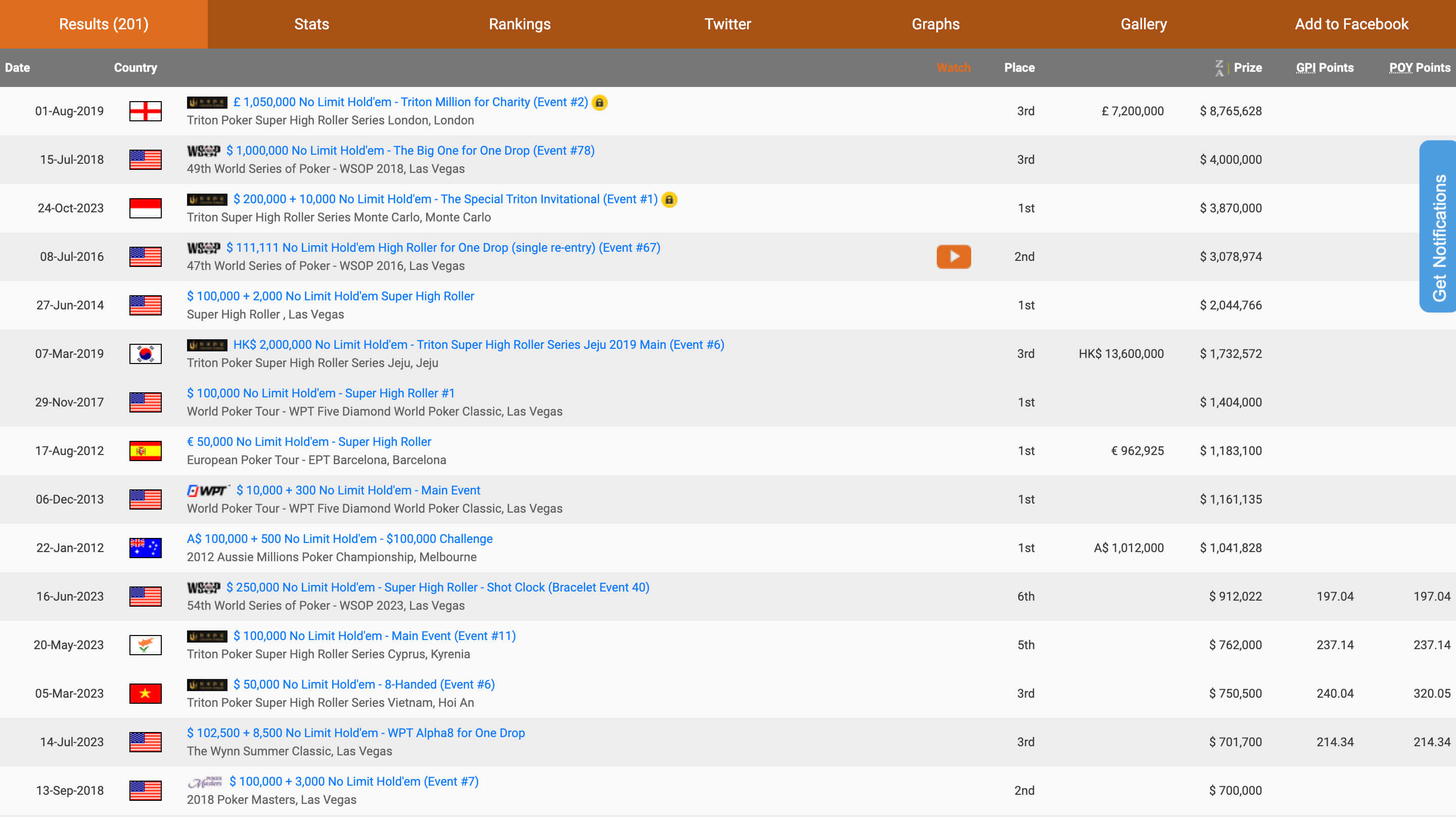This screenshot has width=1456, height=817.
Task: Click the Date column header
Action: [18, 68]
